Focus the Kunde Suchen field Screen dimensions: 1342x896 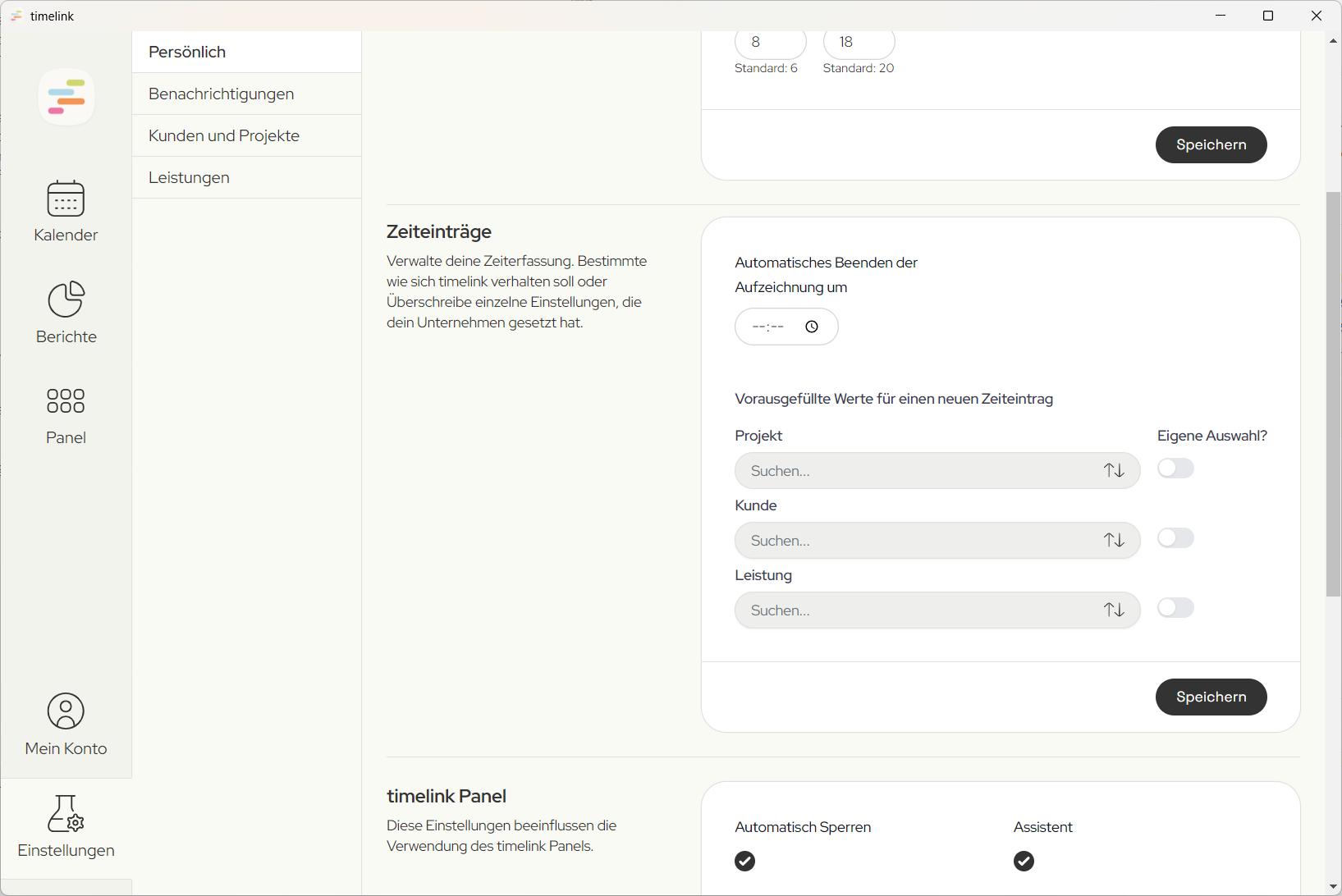(x=937, y=541)
